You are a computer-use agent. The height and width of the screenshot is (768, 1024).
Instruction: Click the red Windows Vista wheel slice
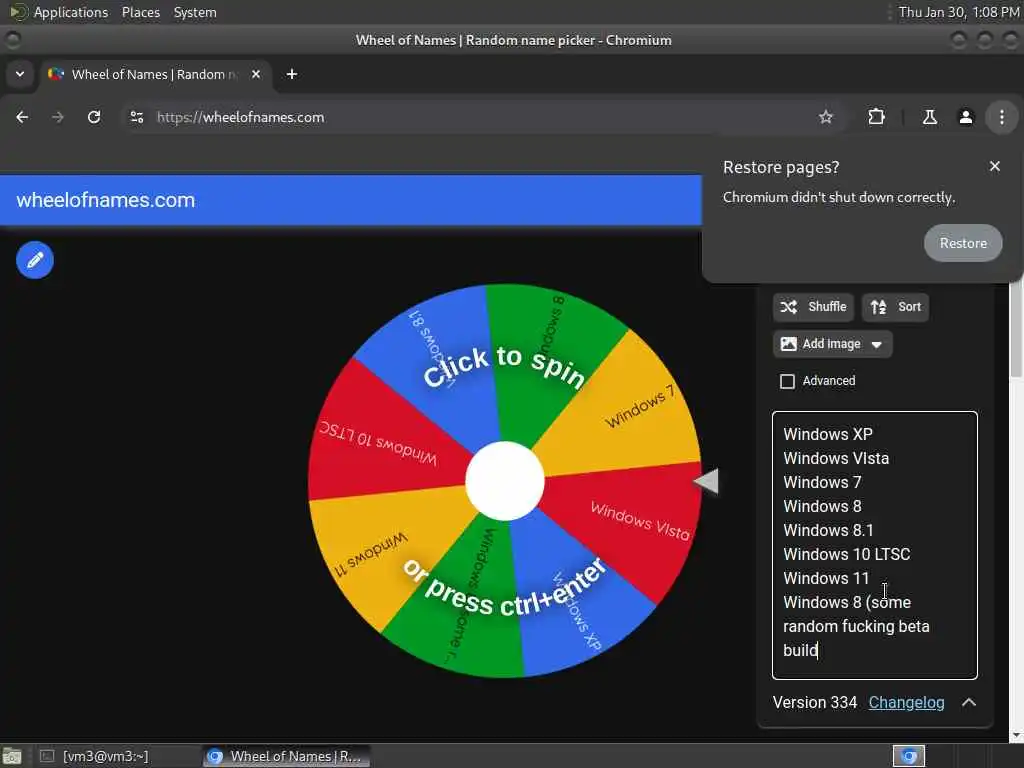click(x=627, y=522)
